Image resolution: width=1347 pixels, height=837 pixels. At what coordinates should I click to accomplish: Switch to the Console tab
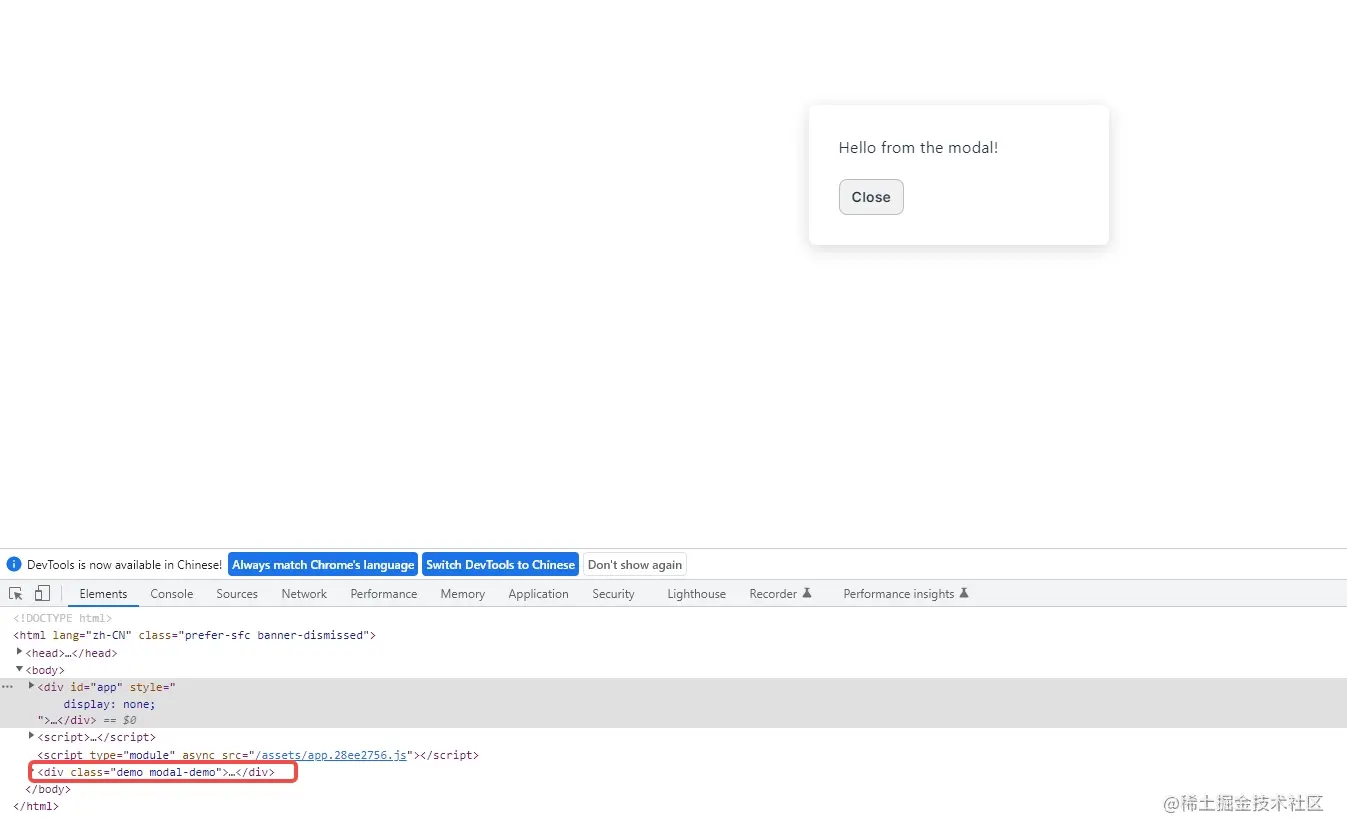172,594
